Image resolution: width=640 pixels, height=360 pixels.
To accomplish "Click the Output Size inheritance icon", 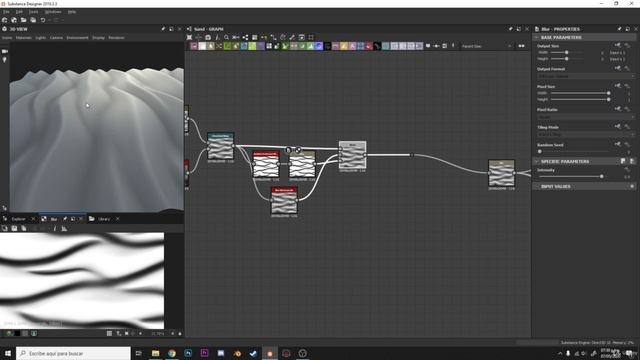I will [618, 45].
